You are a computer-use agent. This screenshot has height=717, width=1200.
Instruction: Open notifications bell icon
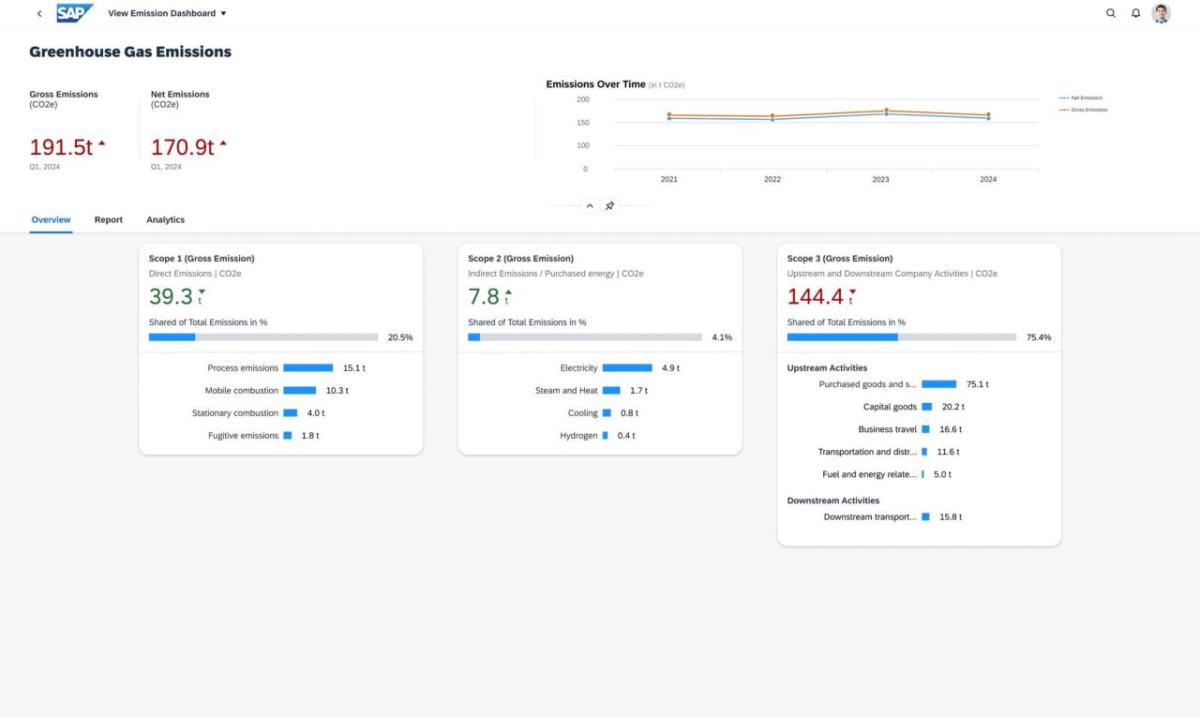1136,14
